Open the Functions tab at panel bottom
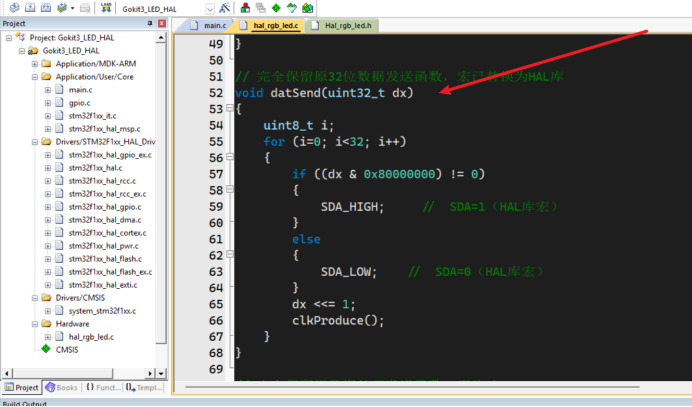 click(104, 387)
